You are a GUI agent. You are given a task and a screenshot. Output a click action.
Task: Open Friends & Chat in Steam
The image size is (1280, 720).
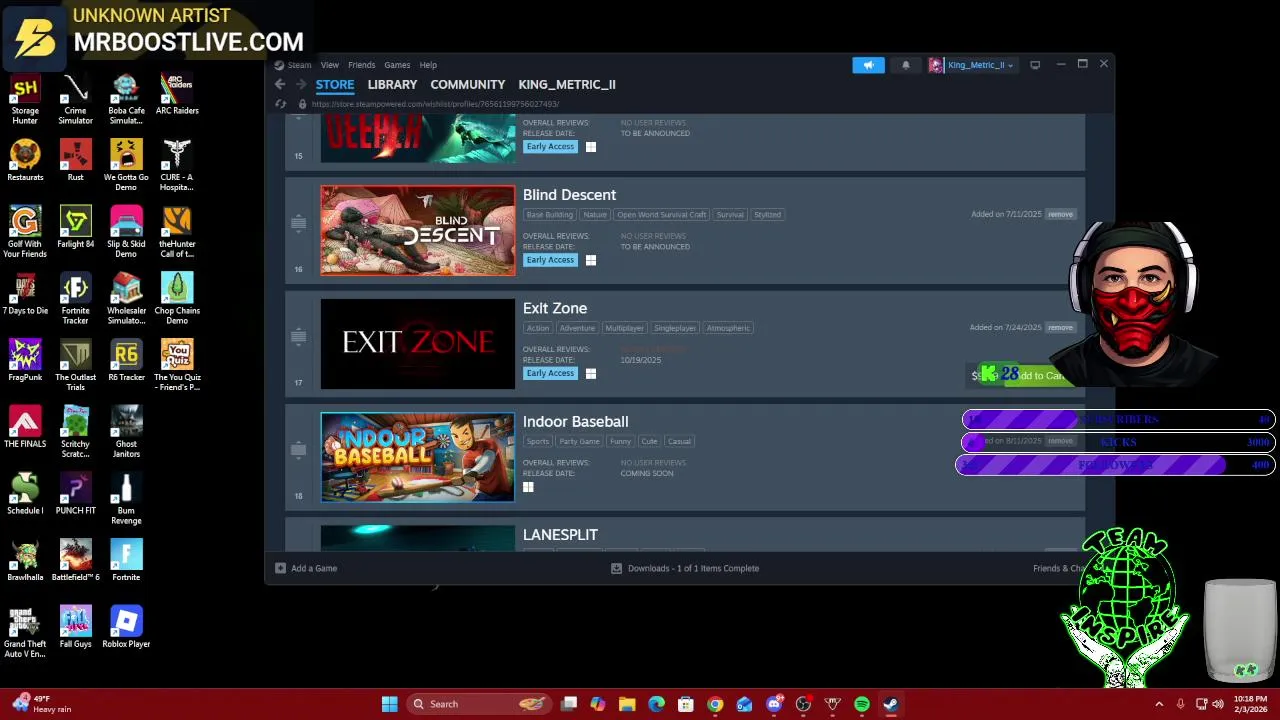coord(1060,568)
